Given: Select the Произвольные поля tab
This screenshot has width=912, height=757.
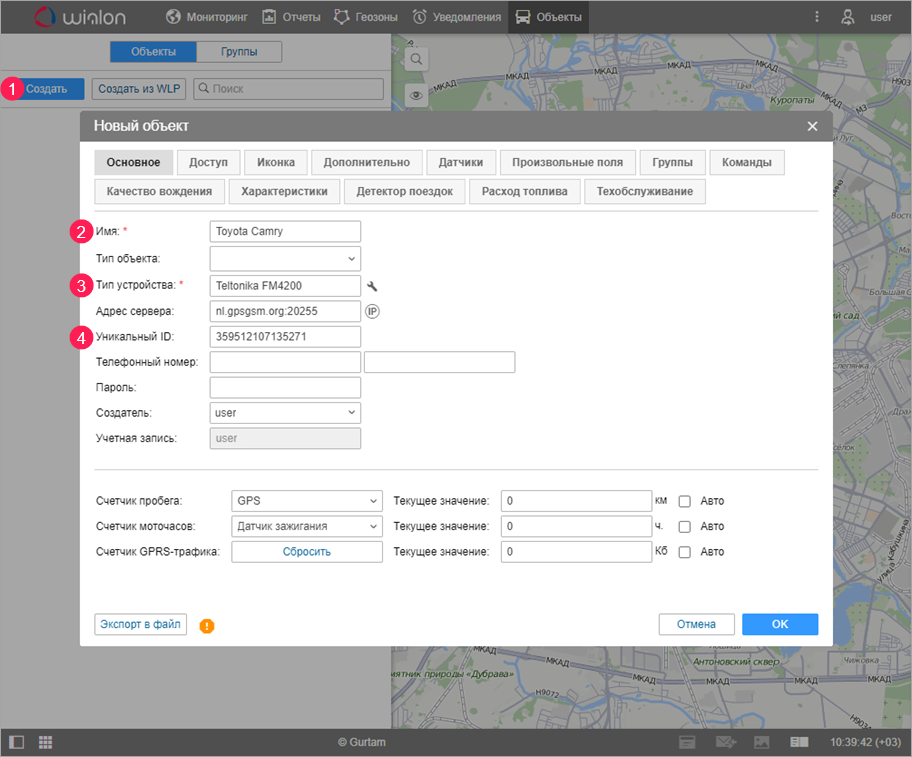Looking at the screenshot, I should pyautogui.click(x=567, y=162).
